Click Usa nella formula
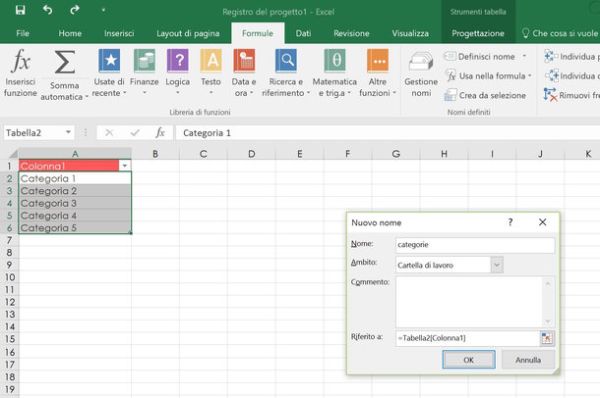Viewport: 600px width, 398px height. (x=489, y=76)
